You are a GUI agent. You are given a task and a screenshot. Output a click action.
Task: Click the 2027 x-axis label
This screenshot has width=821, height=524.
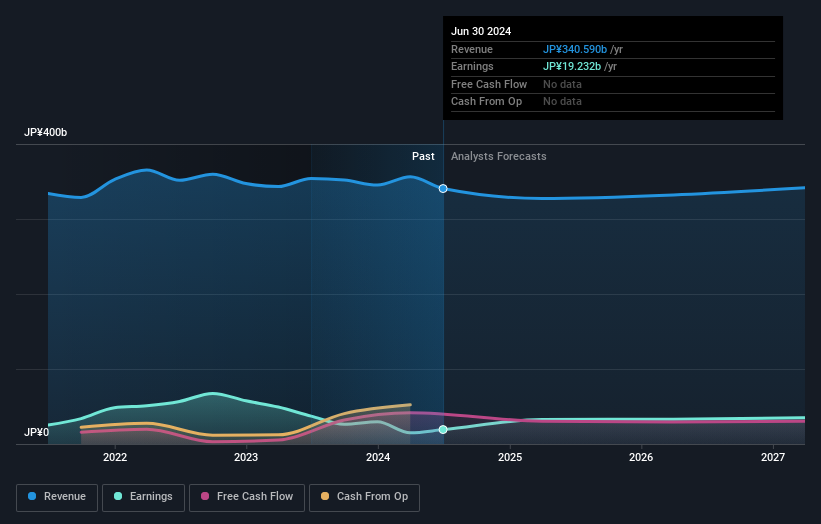(773, 458)
